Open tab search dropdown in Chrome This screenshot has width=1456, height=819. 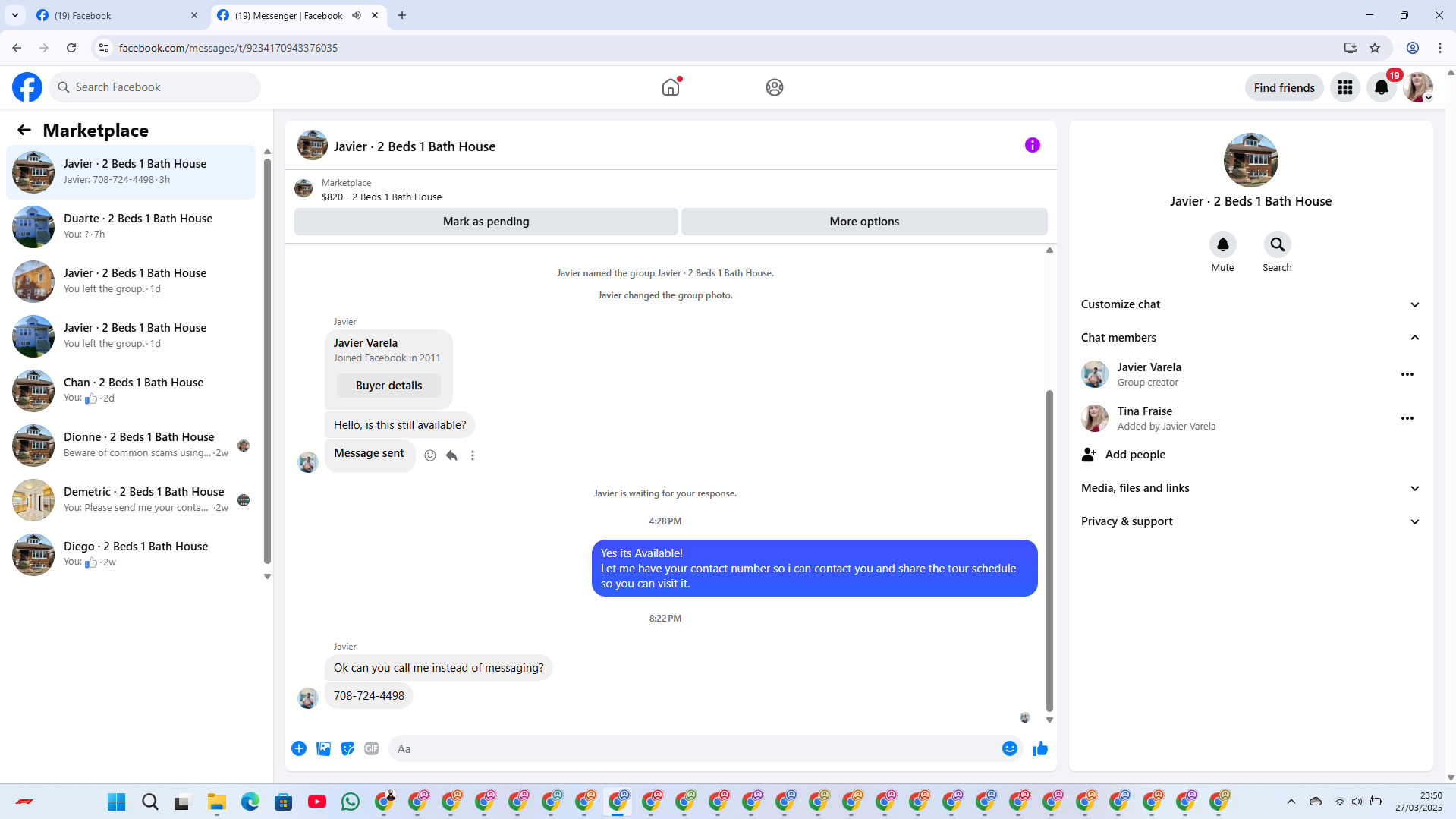click(15, 15)
